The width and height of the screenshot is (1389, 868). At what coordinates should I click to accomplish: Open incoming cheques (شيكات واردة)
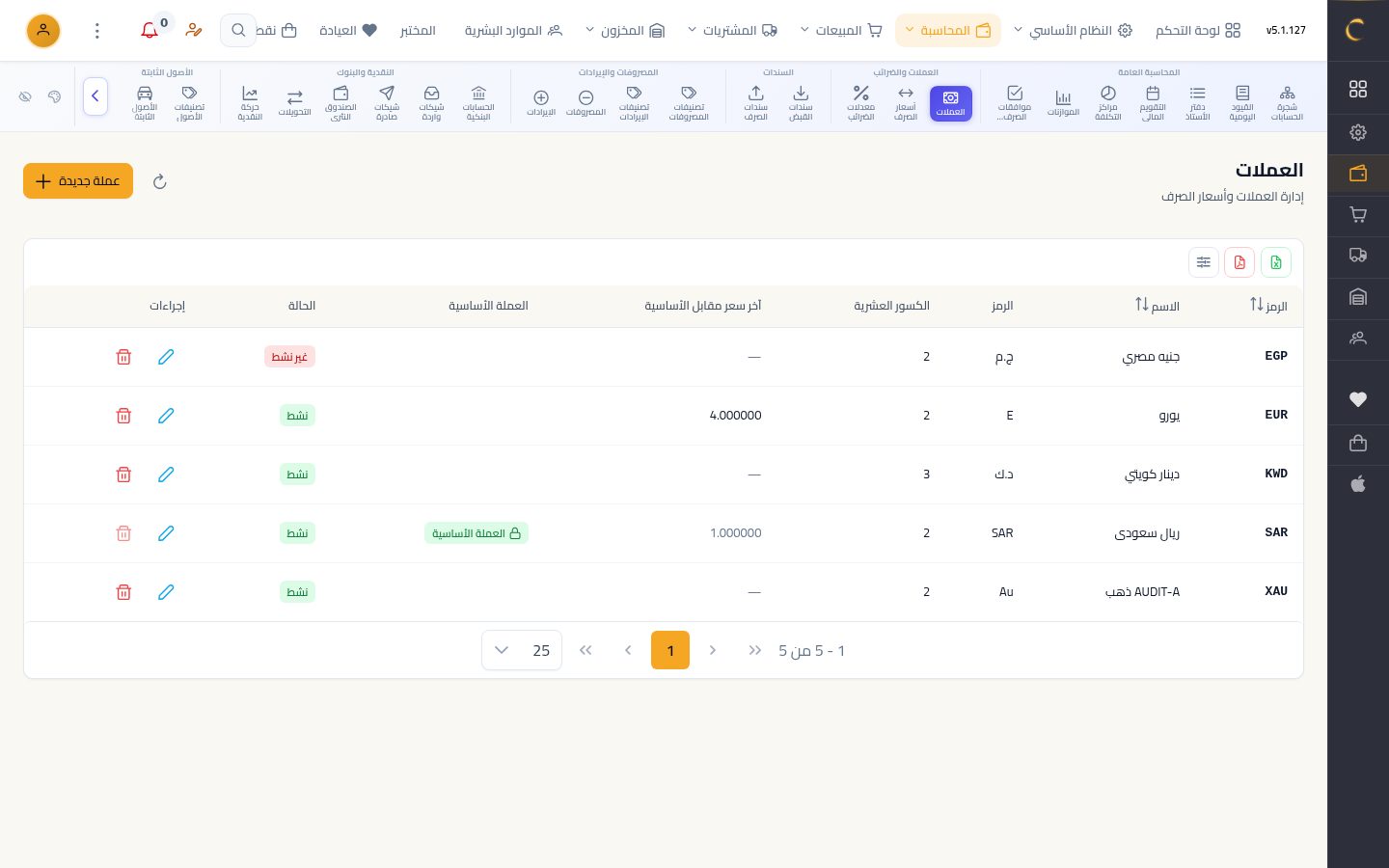[x=431, y=103]
